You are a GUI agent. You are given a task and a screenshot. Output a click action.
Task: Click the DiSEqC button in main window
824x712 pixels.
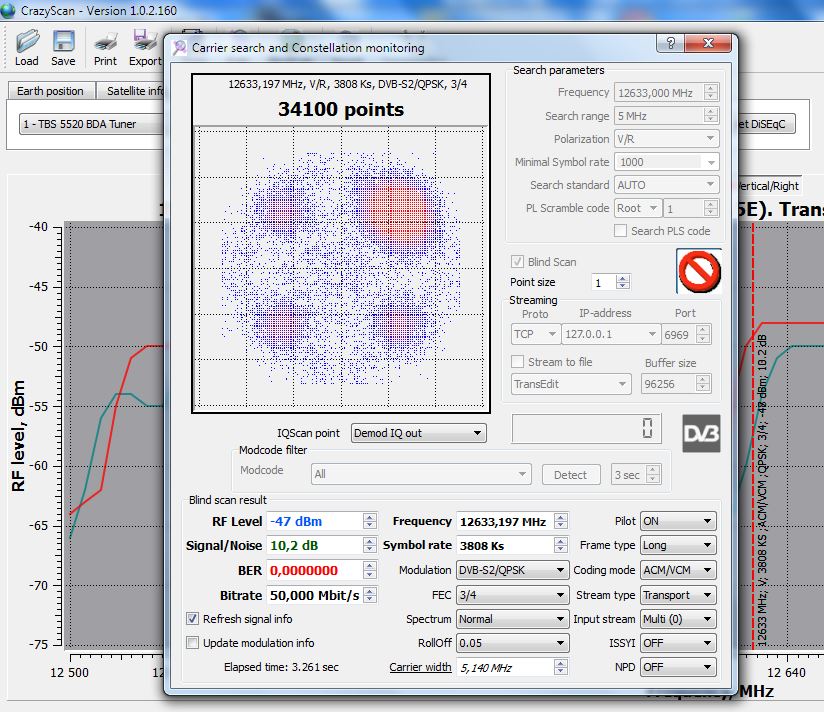pos(766,124)
